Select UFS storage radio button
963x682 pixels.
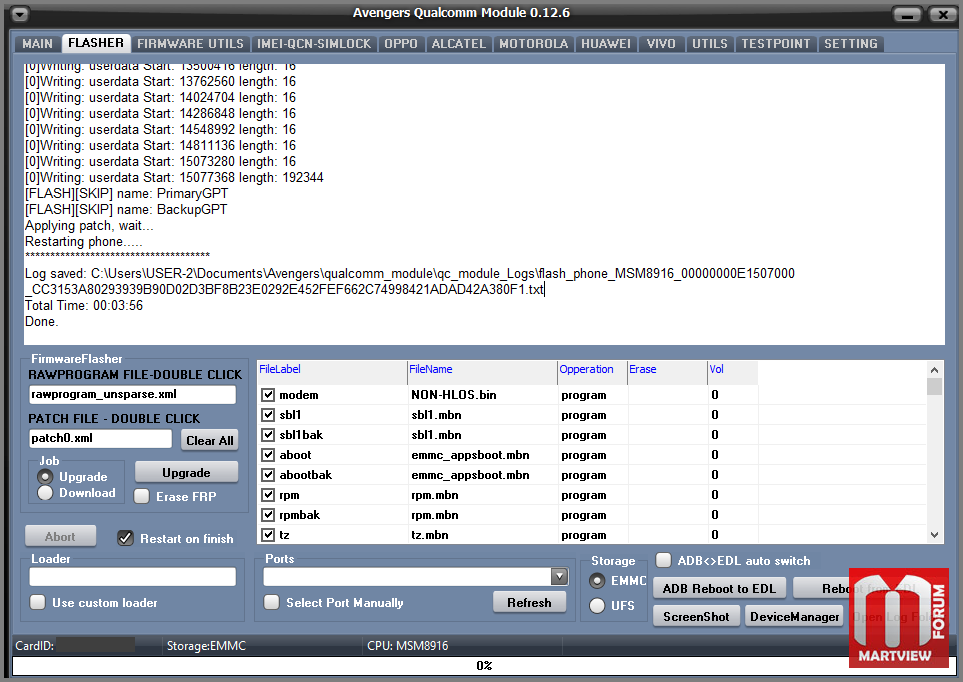(x=597, y=606)
